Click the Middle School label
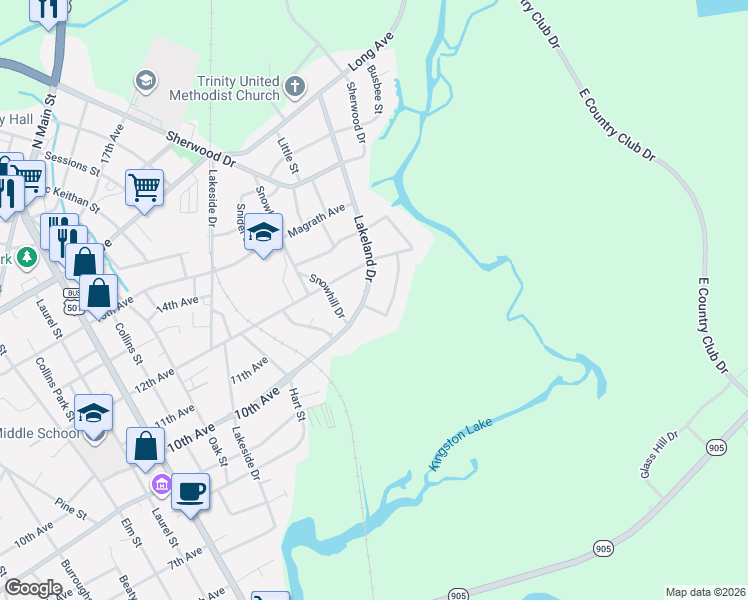 click(40, 433)
